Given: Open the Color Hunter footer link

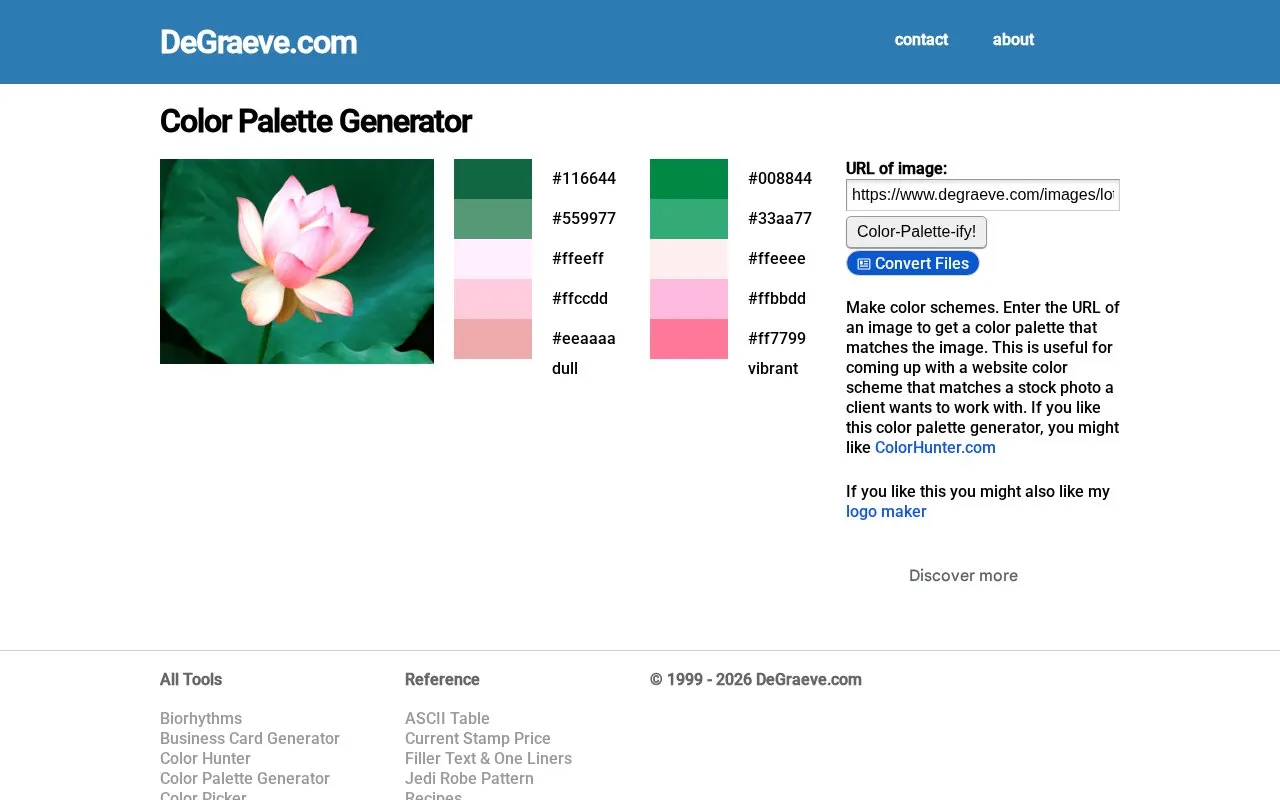Looking at the screenshot, I should (205, 759).
